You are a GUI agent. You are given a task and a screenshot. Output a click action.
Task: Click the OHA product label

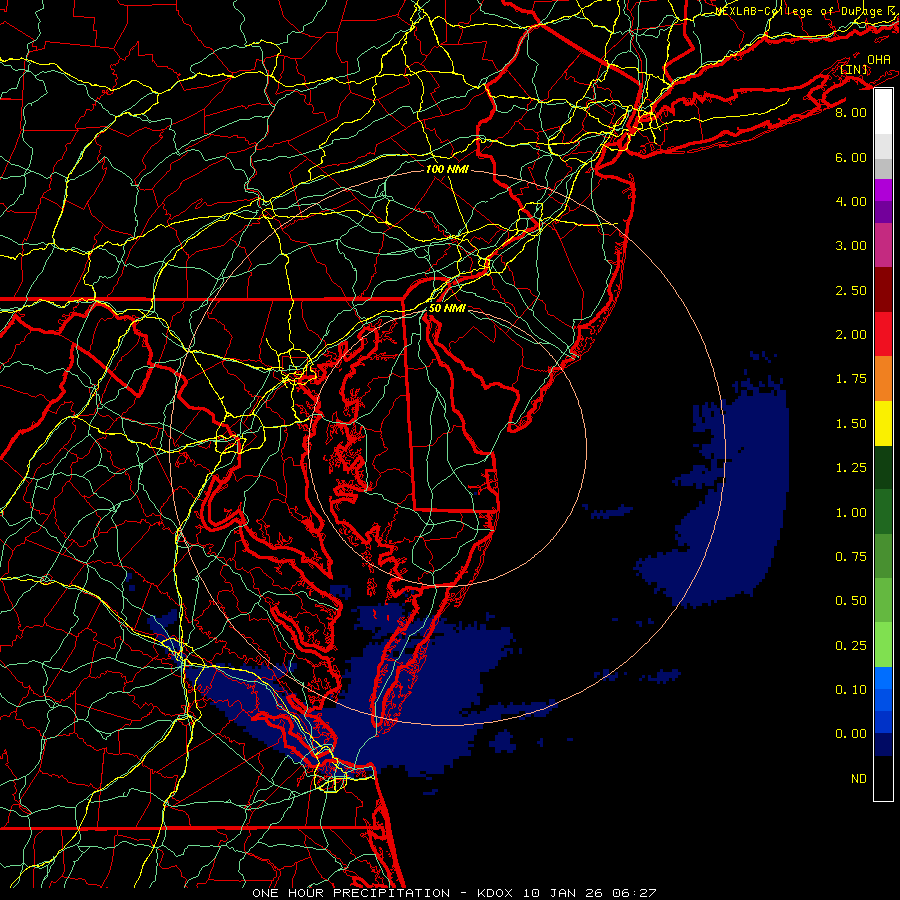(x=879, y=60)
